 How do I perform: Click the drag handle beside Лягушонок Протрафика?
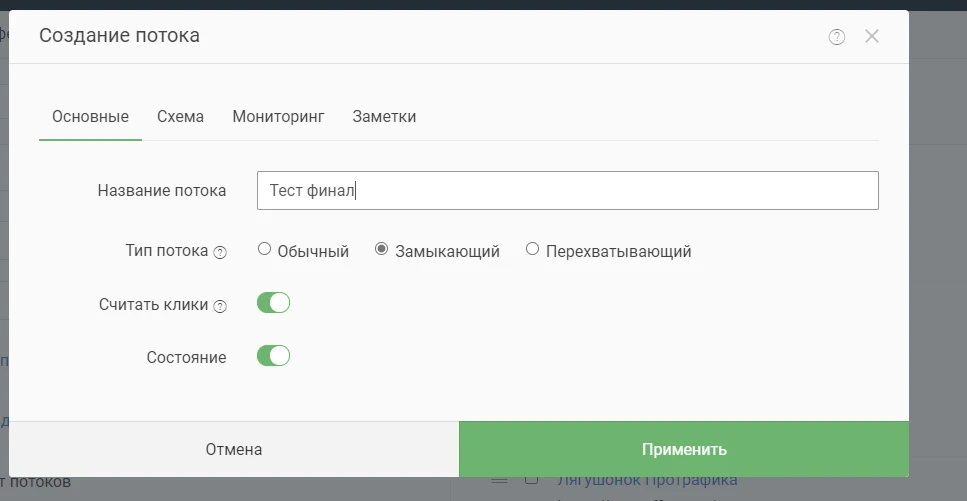(499, 480)
